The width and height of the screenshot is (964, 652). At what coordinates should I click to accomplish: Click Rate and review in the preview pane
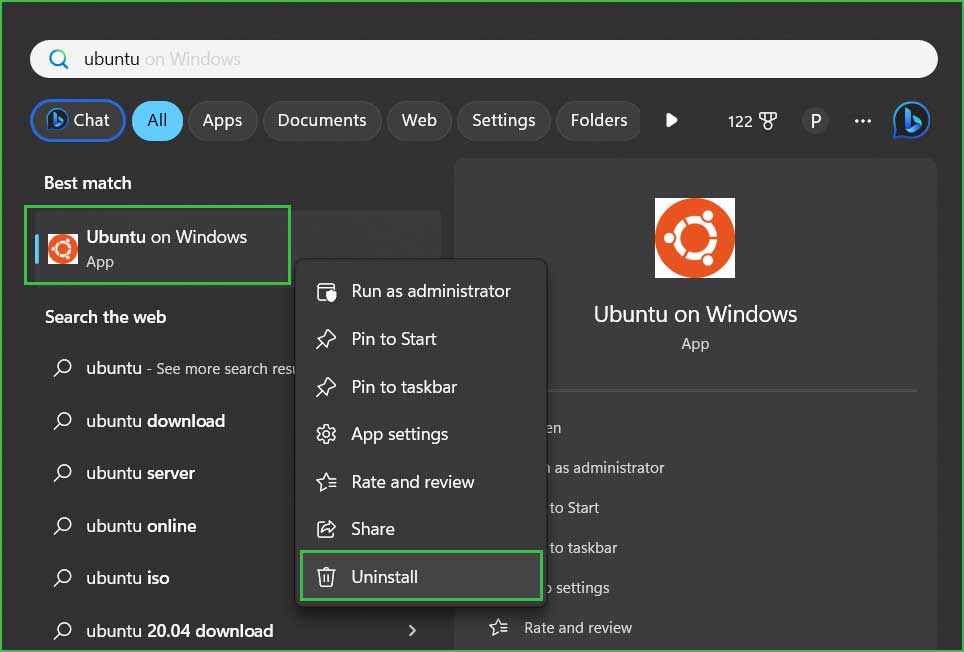pos(578,628)
